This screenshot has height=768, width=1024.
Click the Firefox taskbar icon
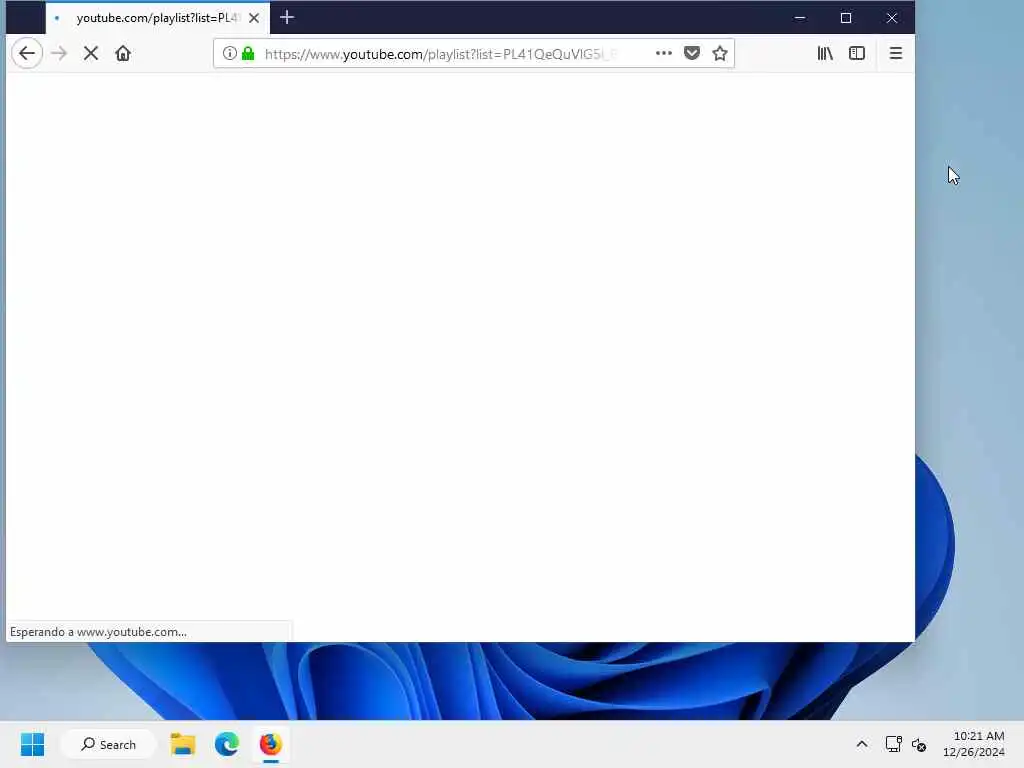270,744
